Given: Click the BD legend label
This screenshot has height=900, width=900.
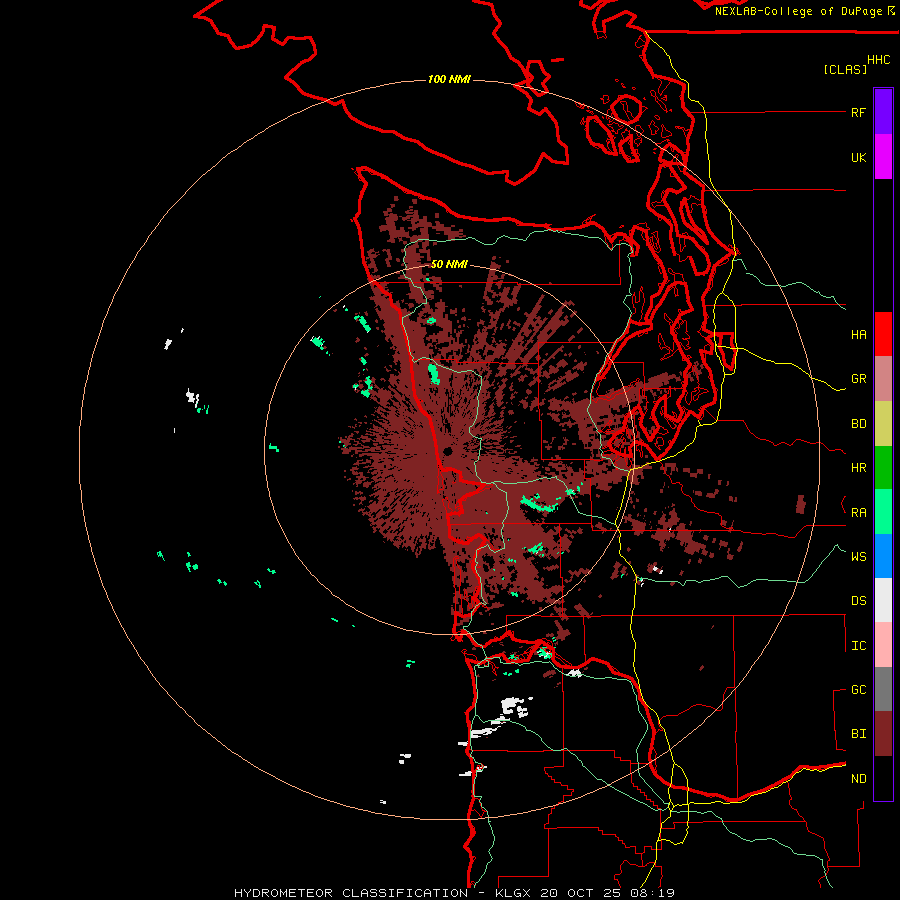Looking at the screenshot, I should [x=859, y=424].
